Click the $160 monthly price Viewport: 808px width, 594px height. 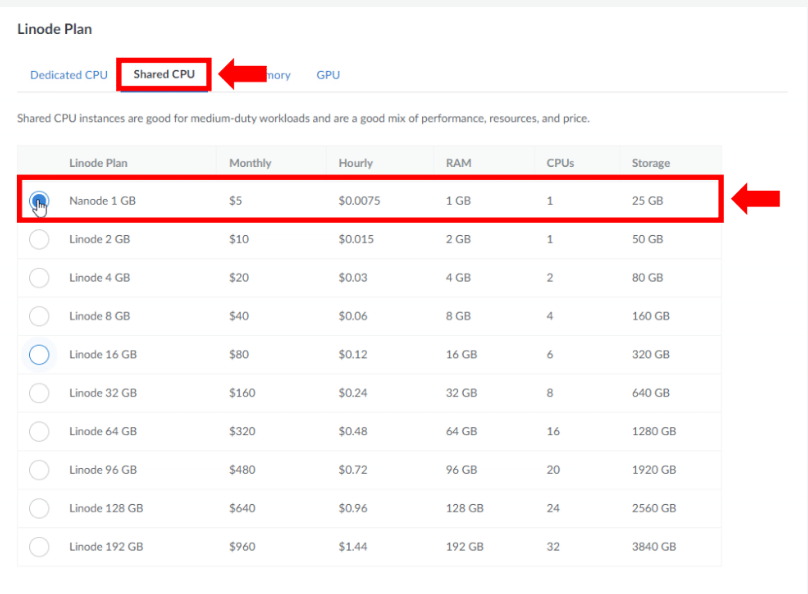point(242,393)
